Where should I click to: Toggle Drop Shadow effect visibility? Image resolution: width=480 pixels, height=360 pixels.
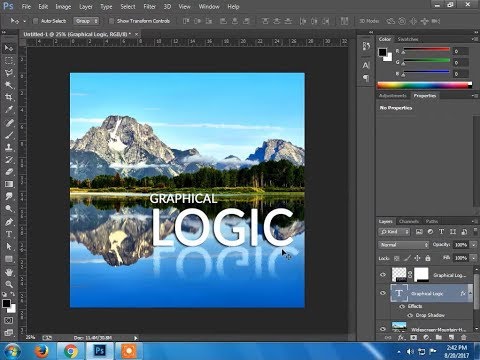(x=410, y=315)
